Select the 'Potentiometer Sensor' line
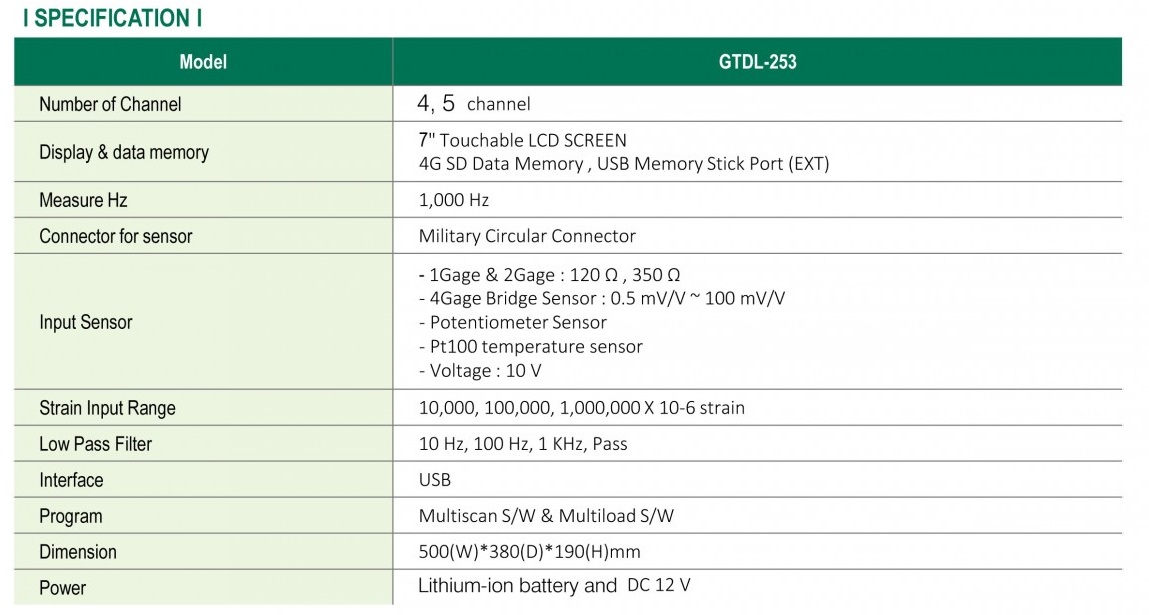Image resolution: width=1149 pixels, height=615 pixels. [513, 323]
